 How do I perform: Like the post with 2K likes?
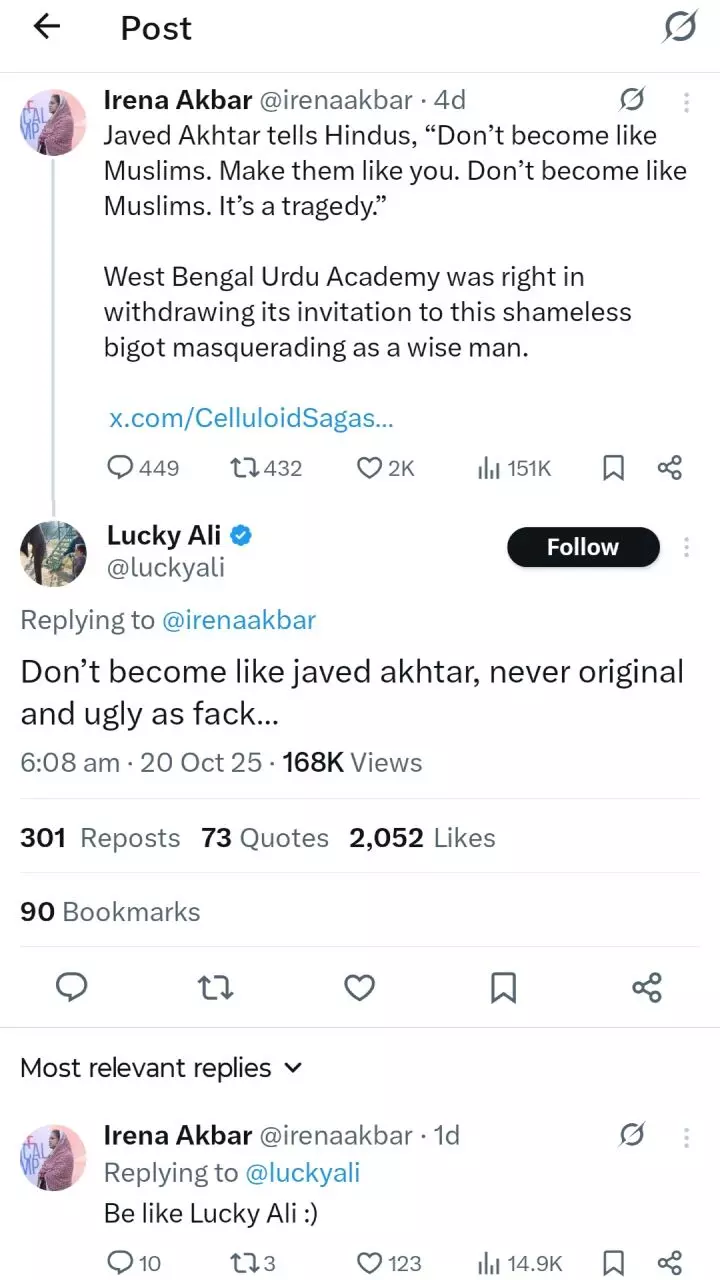pos(370,467)
